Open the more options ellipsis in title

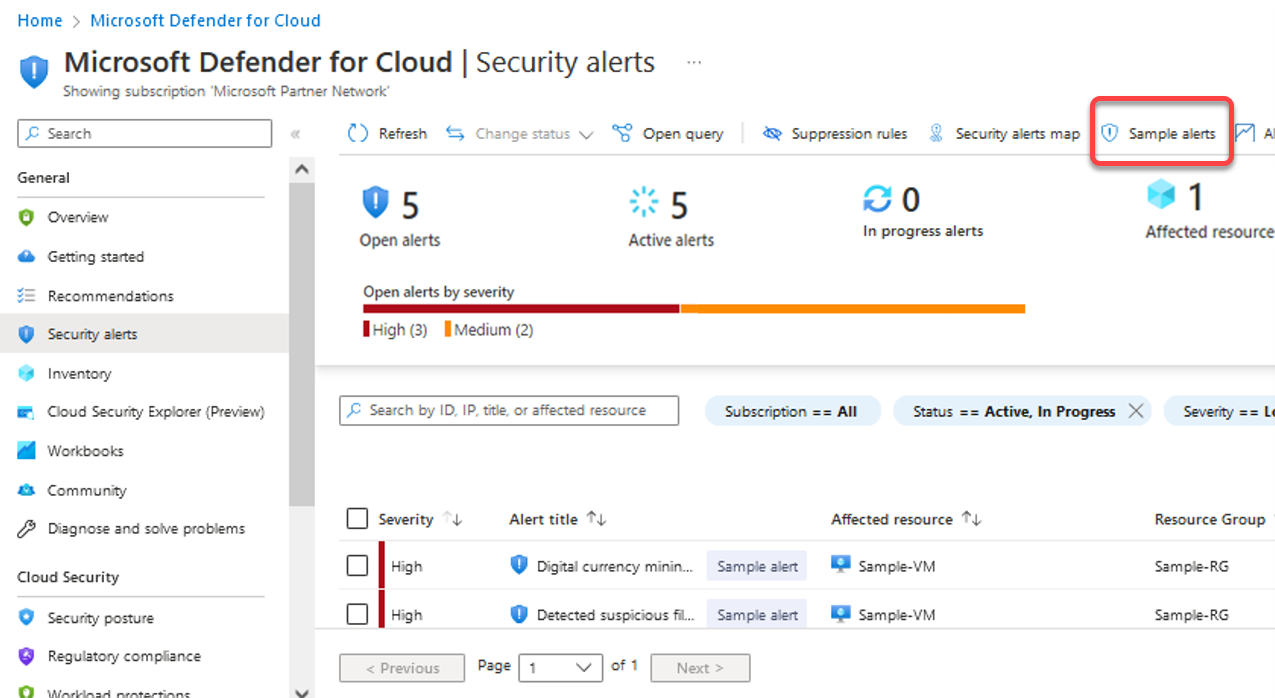694,62
